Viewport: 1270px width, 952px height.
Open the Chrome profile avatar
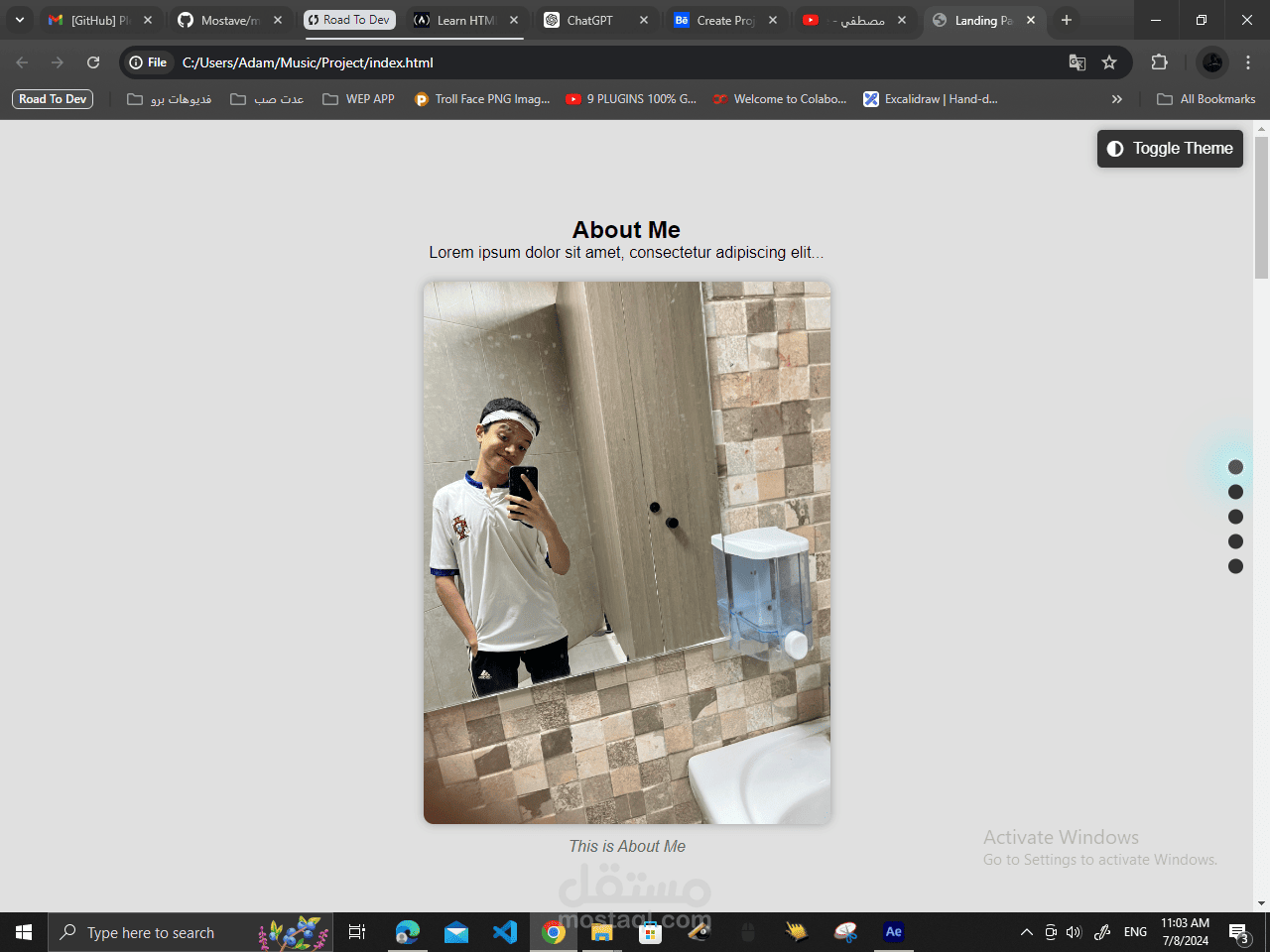[x=1212, y=62]
